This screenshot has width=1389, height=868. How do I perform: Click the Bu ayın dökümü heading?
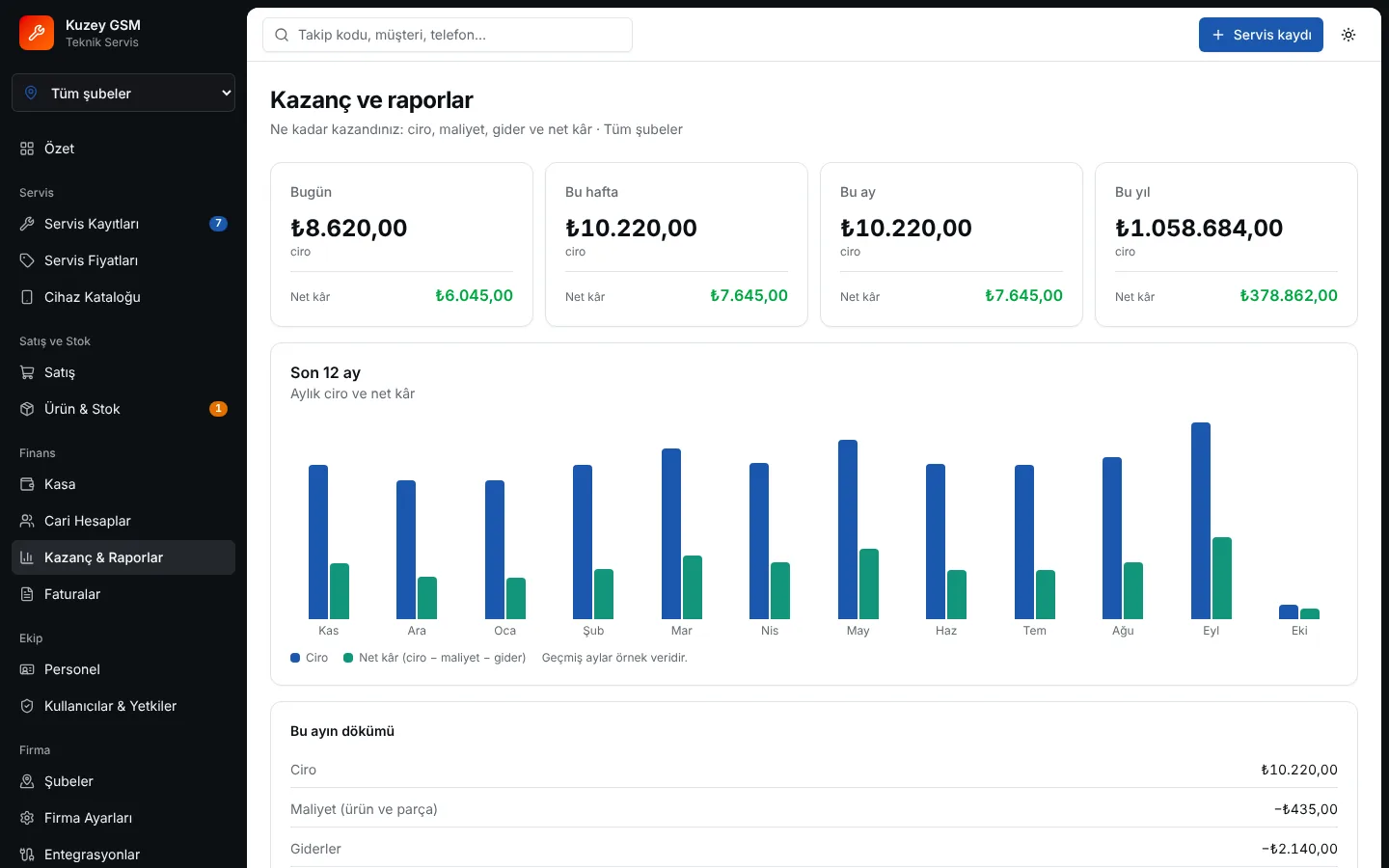point(342,731)
